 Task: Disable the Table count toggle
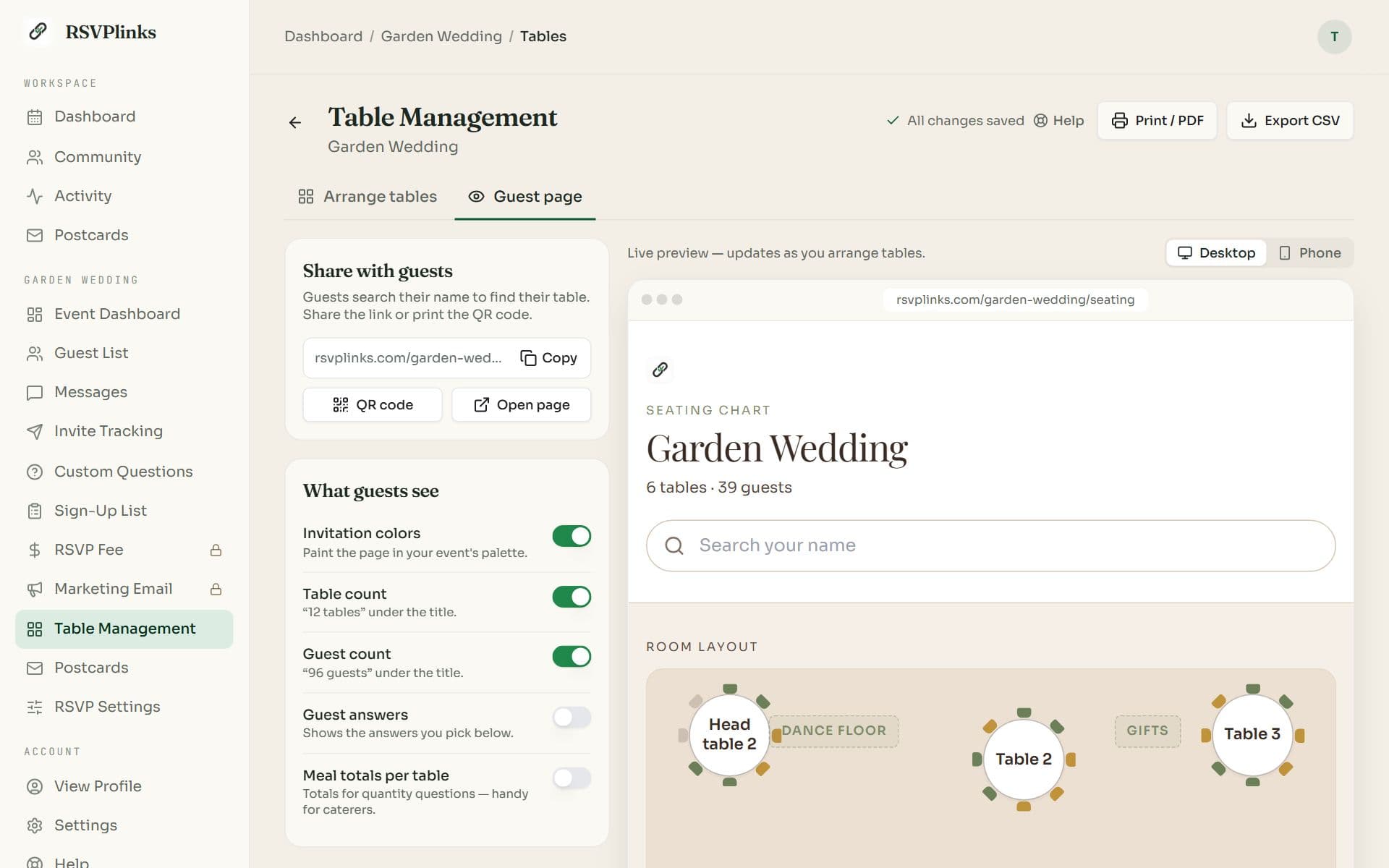(572, 597)
